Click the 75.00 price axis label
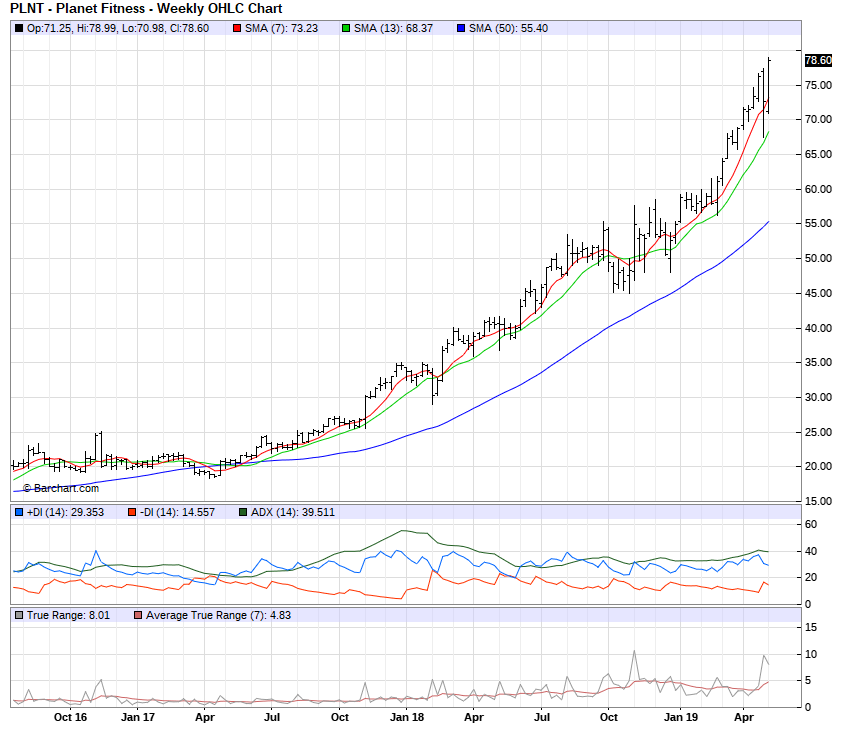 pyautogui.click(x=818, y=86)
